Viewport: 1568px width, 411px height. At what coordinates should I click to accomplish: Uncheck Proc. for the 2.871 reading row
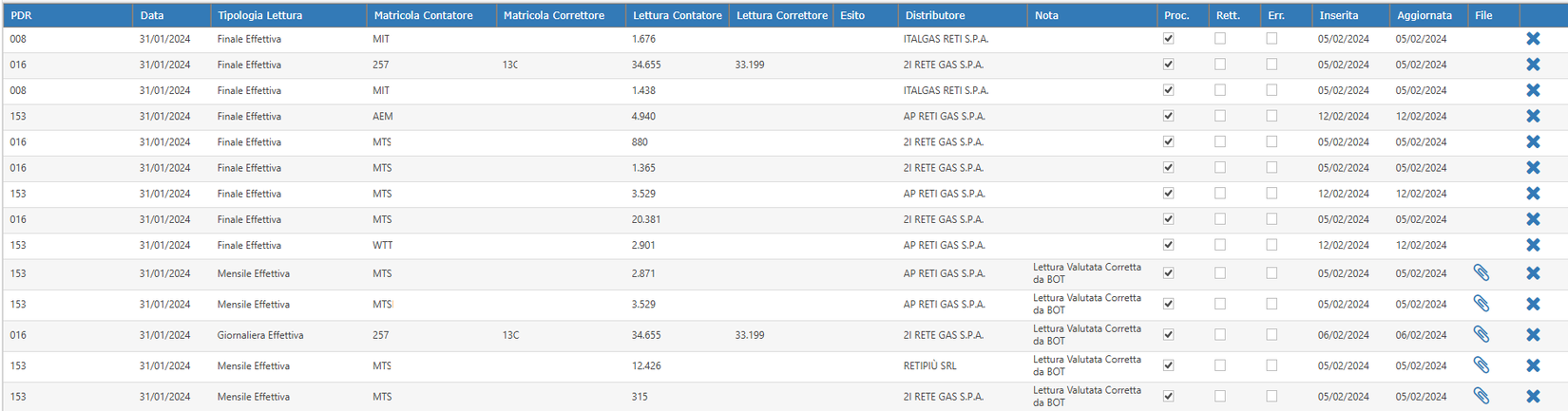[1169, 273]
